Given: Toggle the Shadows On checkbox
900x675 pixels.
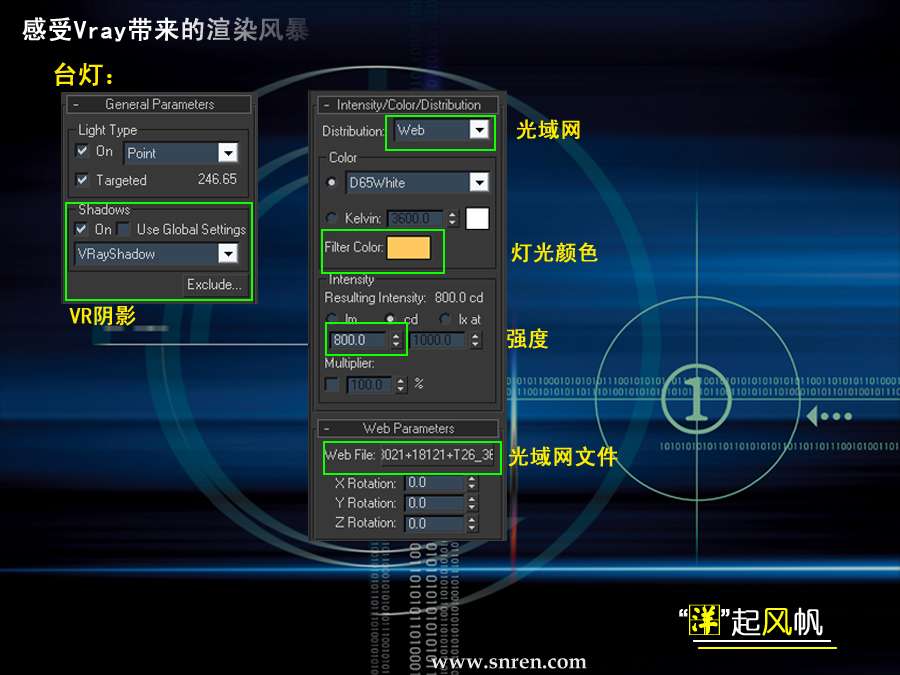Looking at the screenshot, I should pyautogui.click(x=82, y=229).
